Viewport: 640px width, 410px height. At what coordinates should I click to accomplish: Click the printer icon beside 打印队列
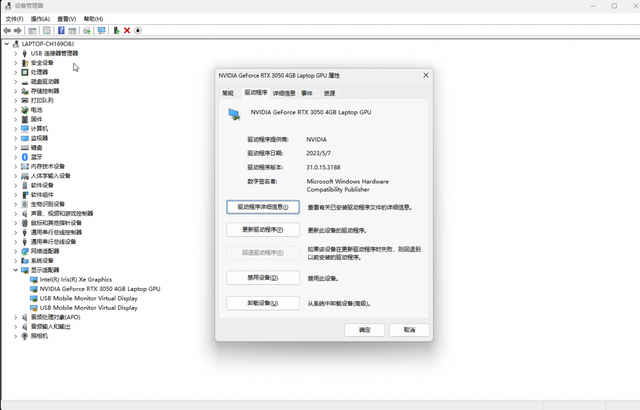coord(25,100)
